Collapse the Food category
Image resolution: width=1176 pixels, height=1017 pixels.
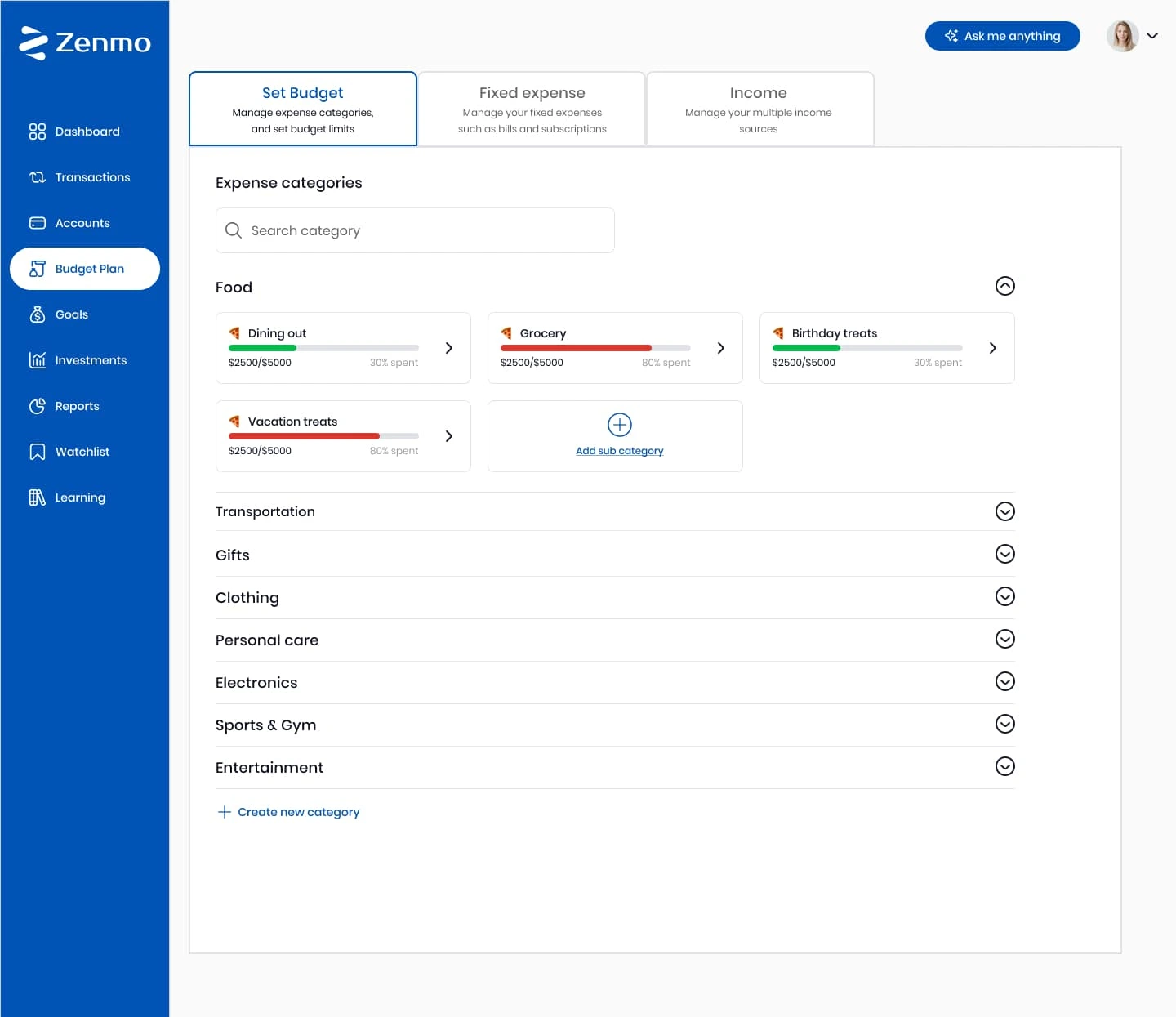[x=1005, y=286]
